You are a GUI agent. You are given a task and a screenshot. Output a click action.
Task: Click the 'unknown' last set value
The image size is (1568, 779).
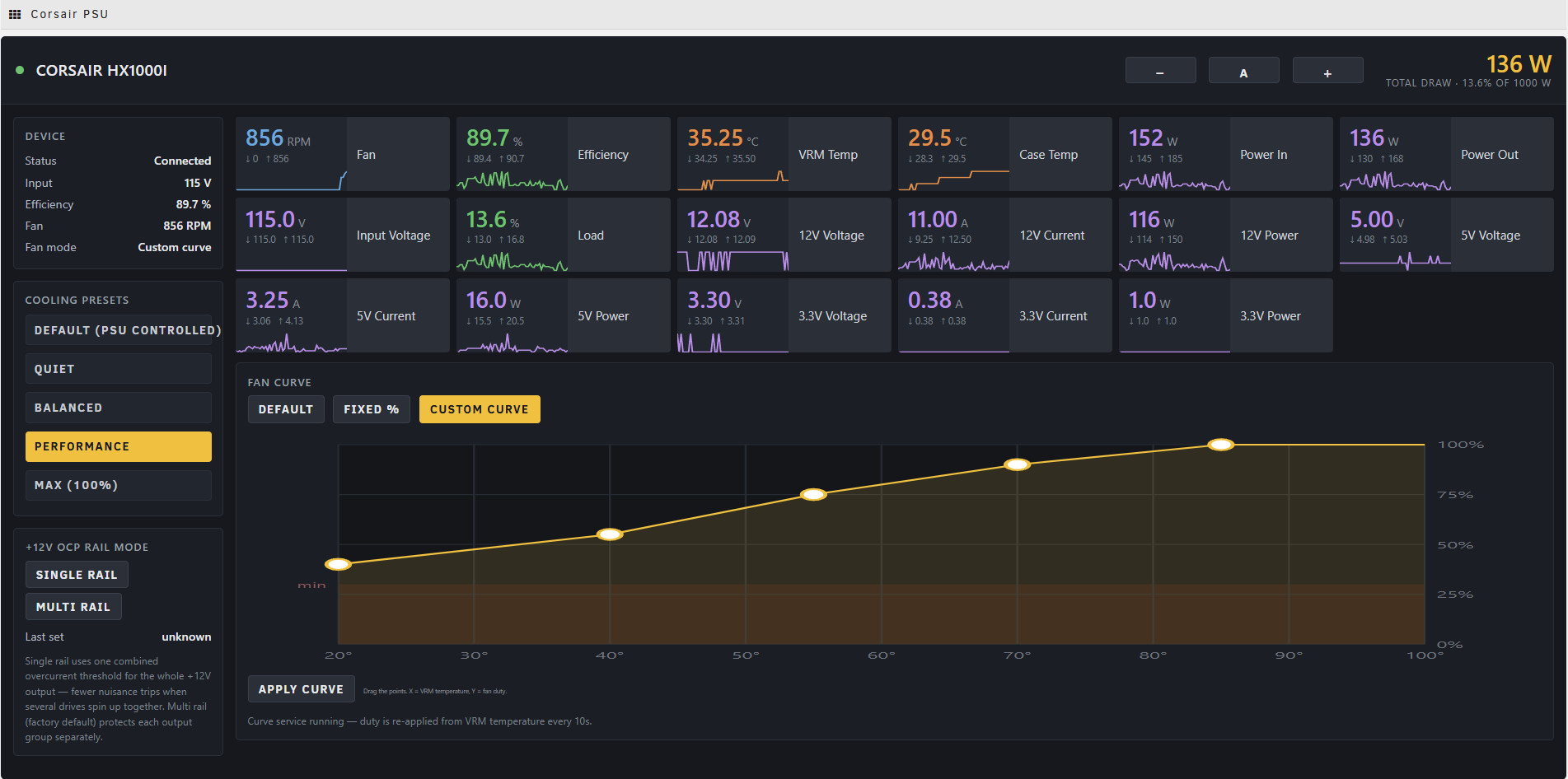186,637
